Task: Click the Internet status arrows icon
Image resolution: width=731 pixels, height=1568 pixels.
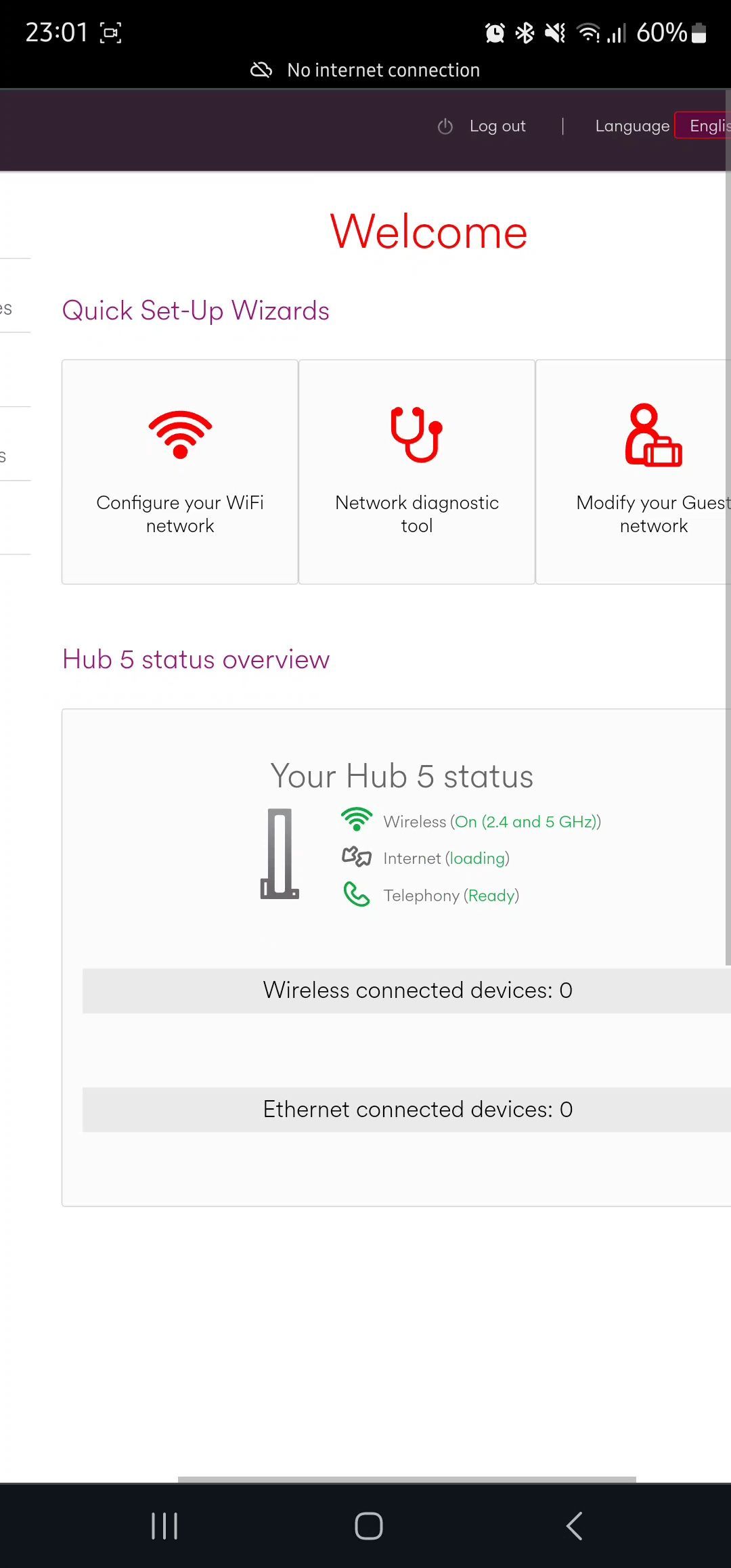Action: click(357, 857)
